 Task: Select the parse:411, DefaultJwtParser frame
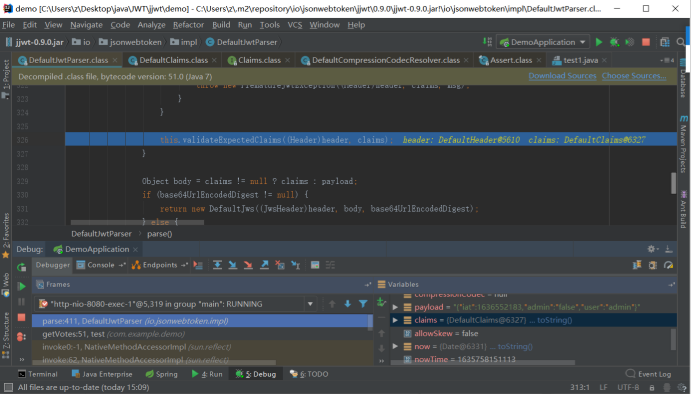coord(202,321)
